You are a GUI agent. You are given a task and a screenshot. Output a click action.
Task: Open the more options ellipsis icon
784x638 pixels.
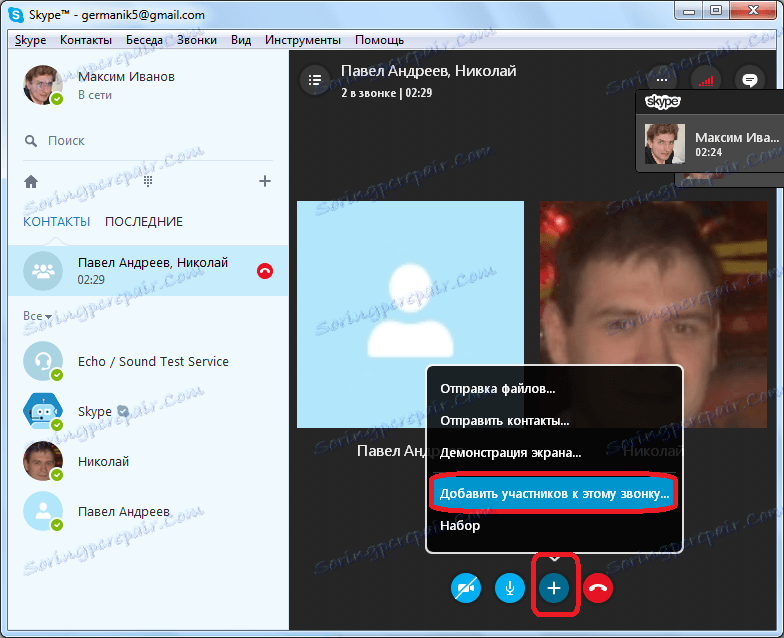pyautogui.click(x=662, y=80)
